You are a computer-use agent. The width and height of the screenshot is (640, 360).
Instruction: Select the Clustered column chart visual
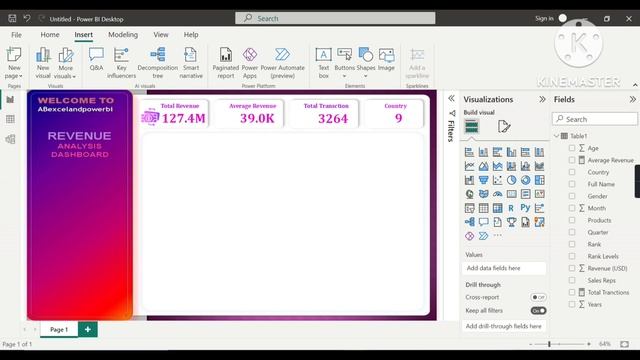(x=511, y=152)
